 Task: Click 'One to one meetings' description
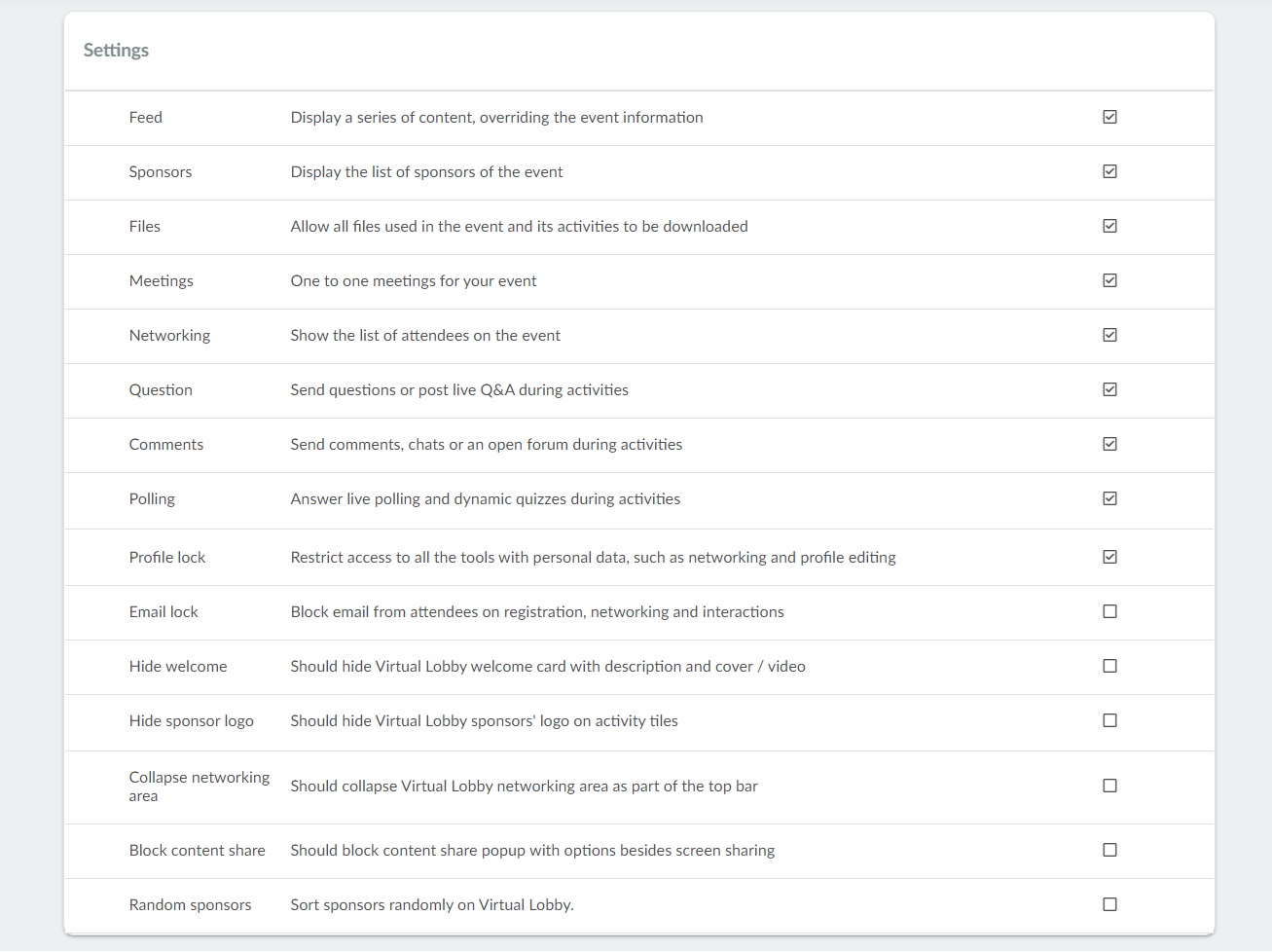click(x=414, y=281)
